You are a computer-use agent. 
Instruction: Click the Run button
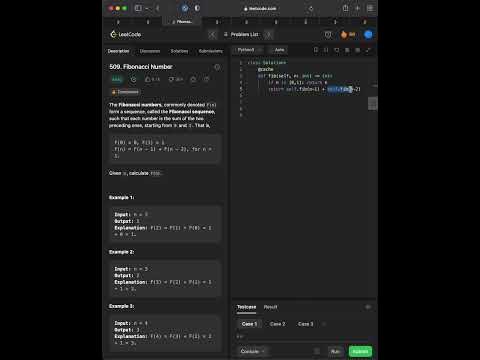coord(336,351)
